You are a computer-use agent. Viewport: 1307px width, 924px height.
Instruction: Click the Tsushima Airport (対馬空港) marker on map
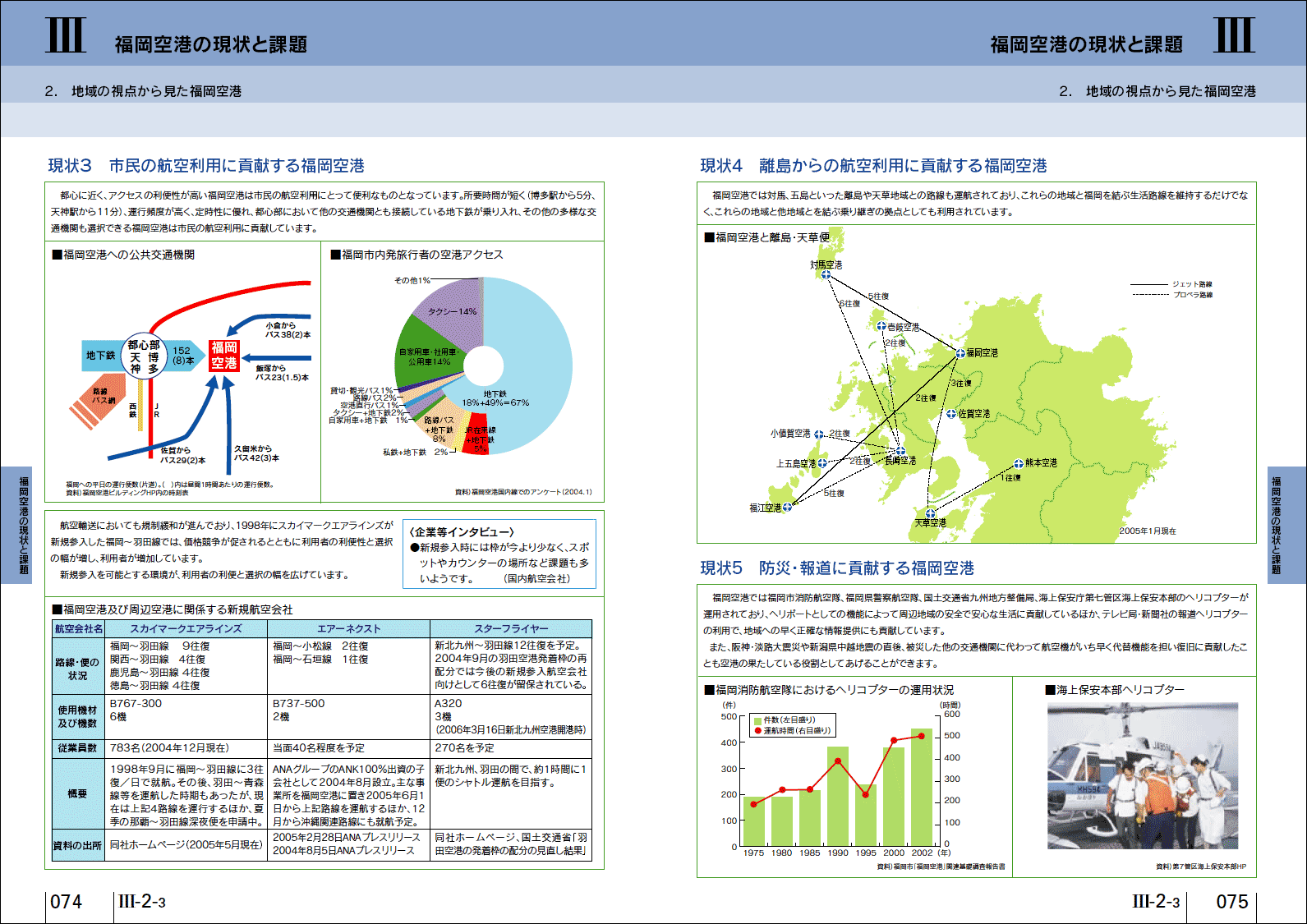[826, 275]
